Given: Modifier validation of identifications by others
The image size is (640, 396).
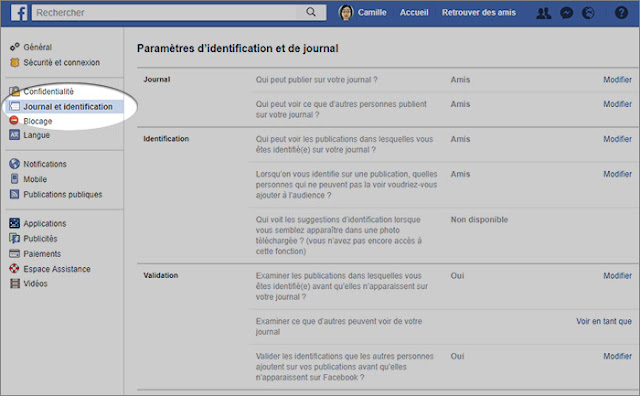Looking at the screenshot, I should point(618,356).
